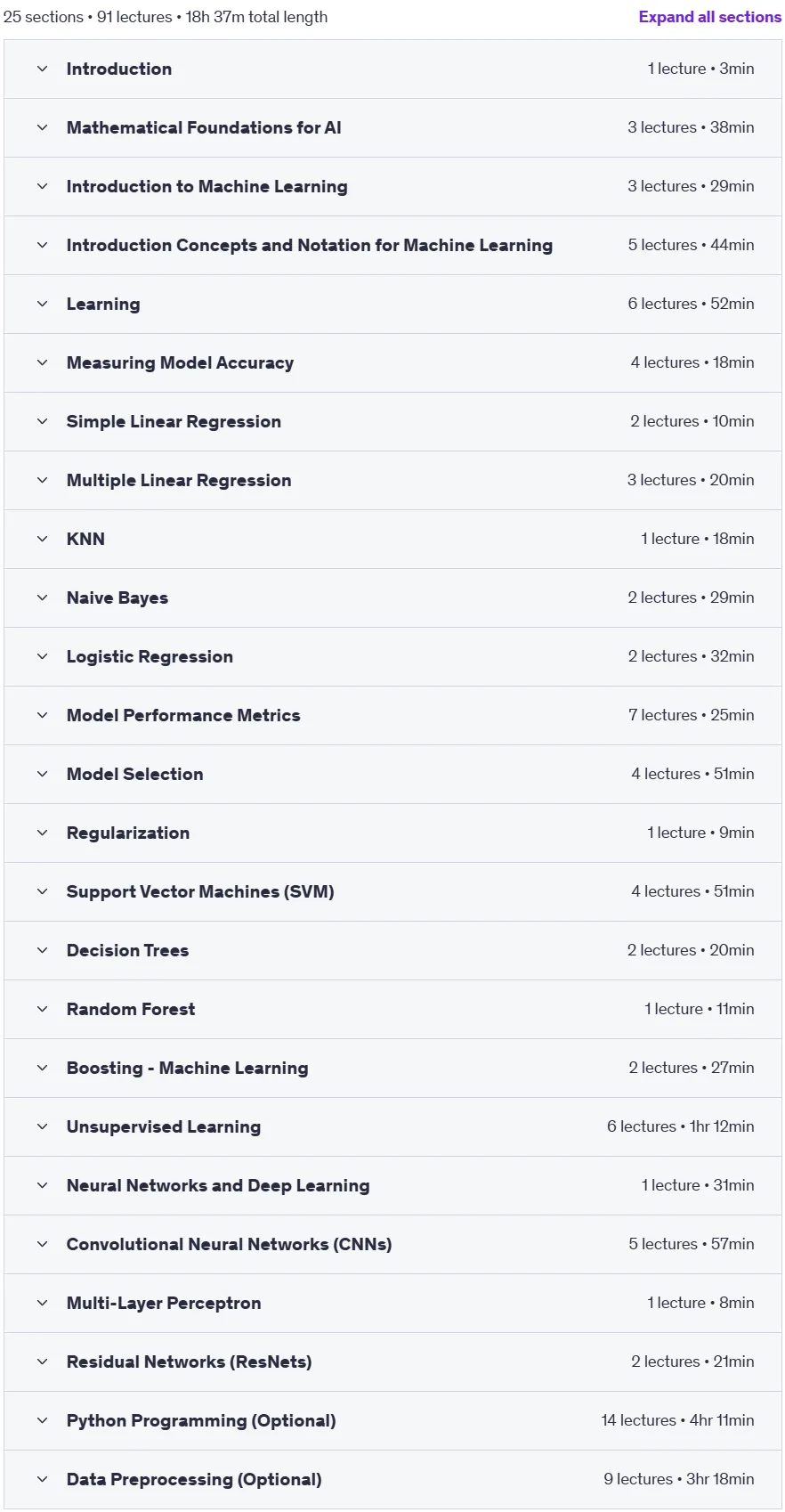Expand Introduction to Machine Learning chevron
Viewport: 785px width, 1512px height.
point(42,186)
